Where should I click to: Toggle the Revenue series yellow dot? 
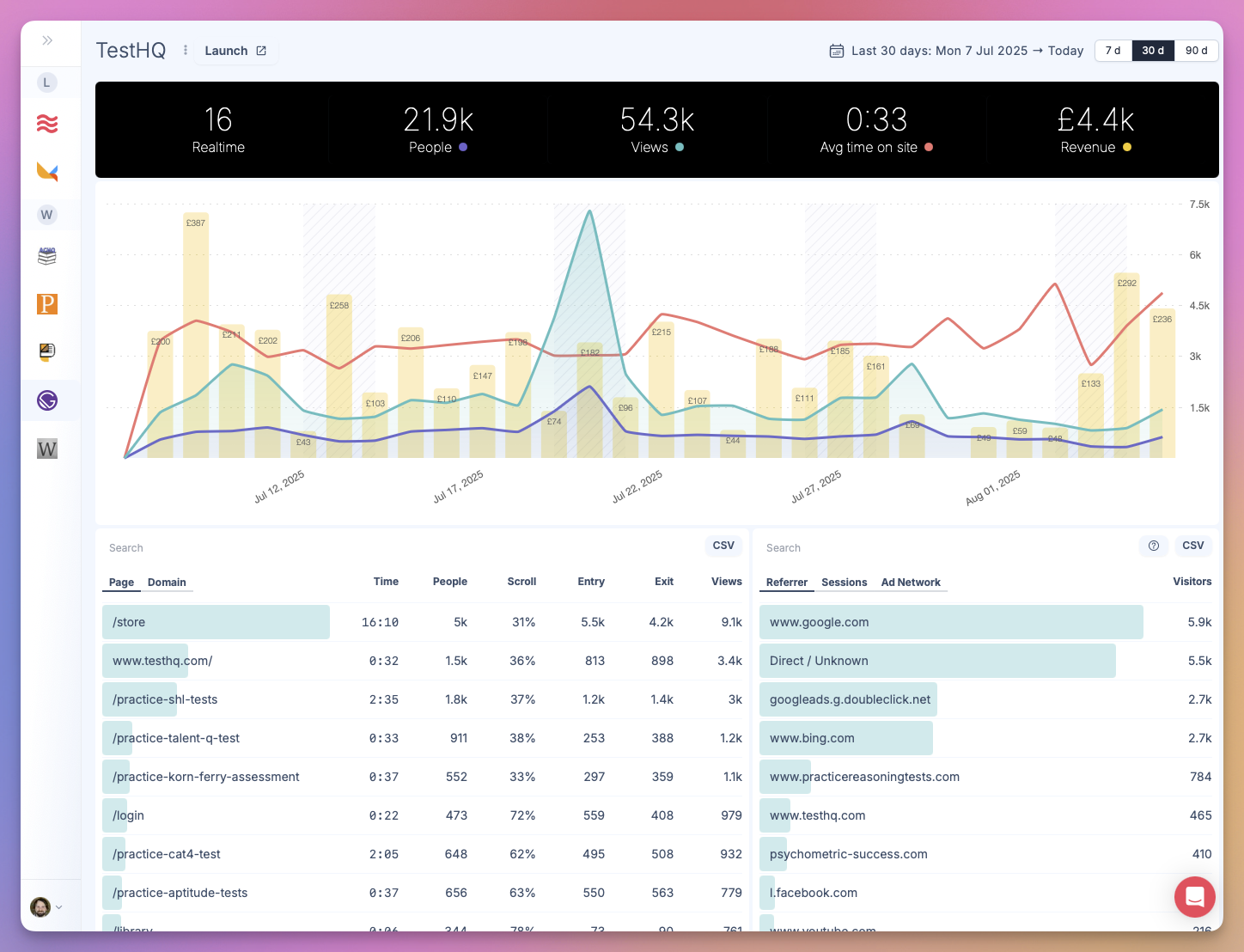[x=1128, y=147]
